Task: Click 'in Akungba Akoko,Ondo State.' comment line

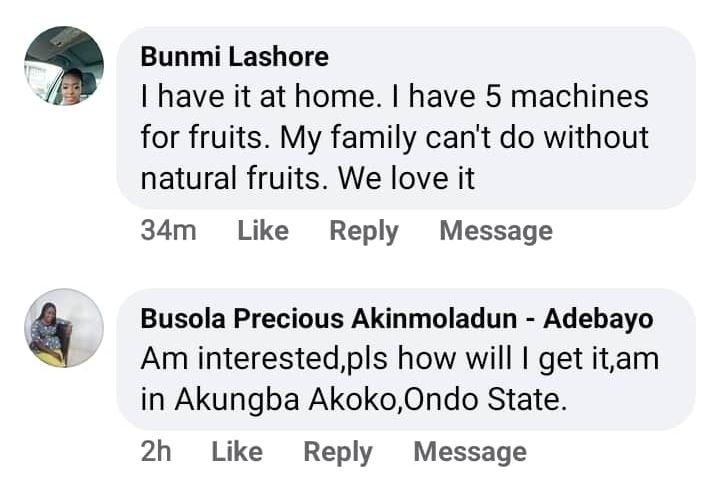Action: [354, 399]
